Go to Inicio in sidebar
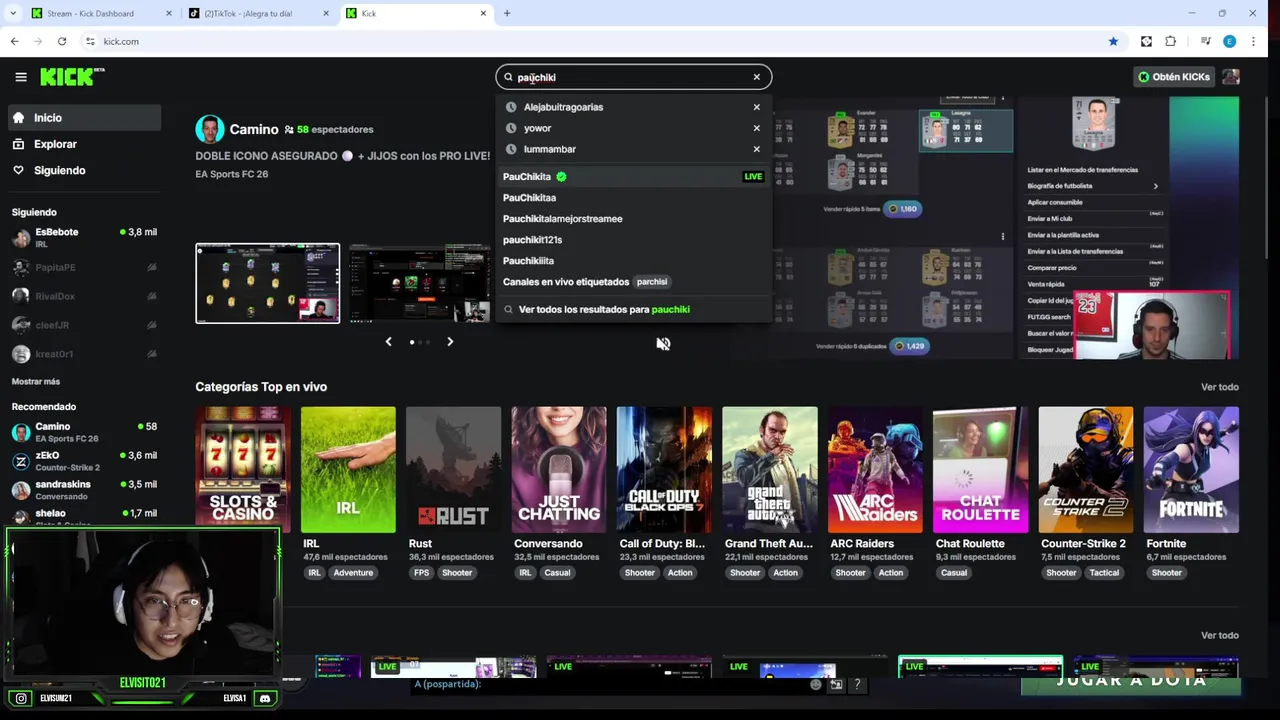The image size is (1280, 720). [x=84, y=118]
